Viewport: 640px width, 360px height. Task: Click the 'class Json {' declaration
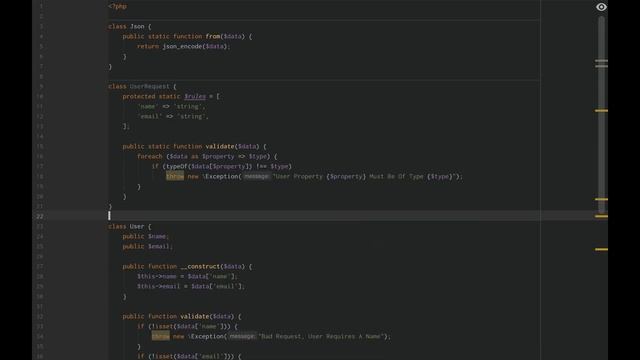tap(130, 27)
